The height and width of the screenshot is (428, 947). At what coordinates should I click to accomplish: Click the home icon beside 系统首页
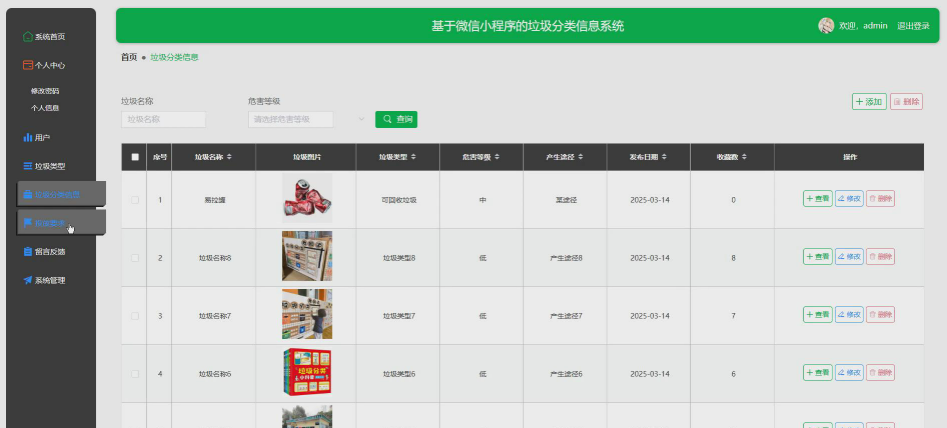pos(27,37)
